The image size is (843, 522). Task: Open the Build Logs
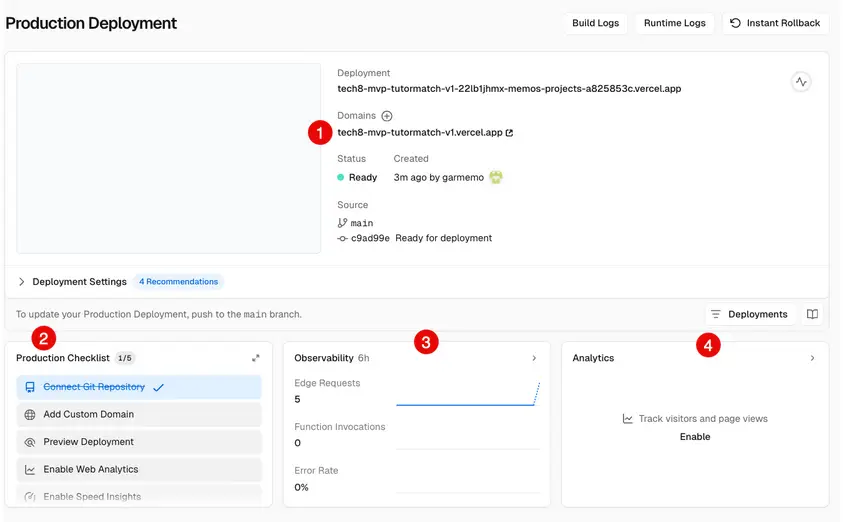tap(595, 23)
